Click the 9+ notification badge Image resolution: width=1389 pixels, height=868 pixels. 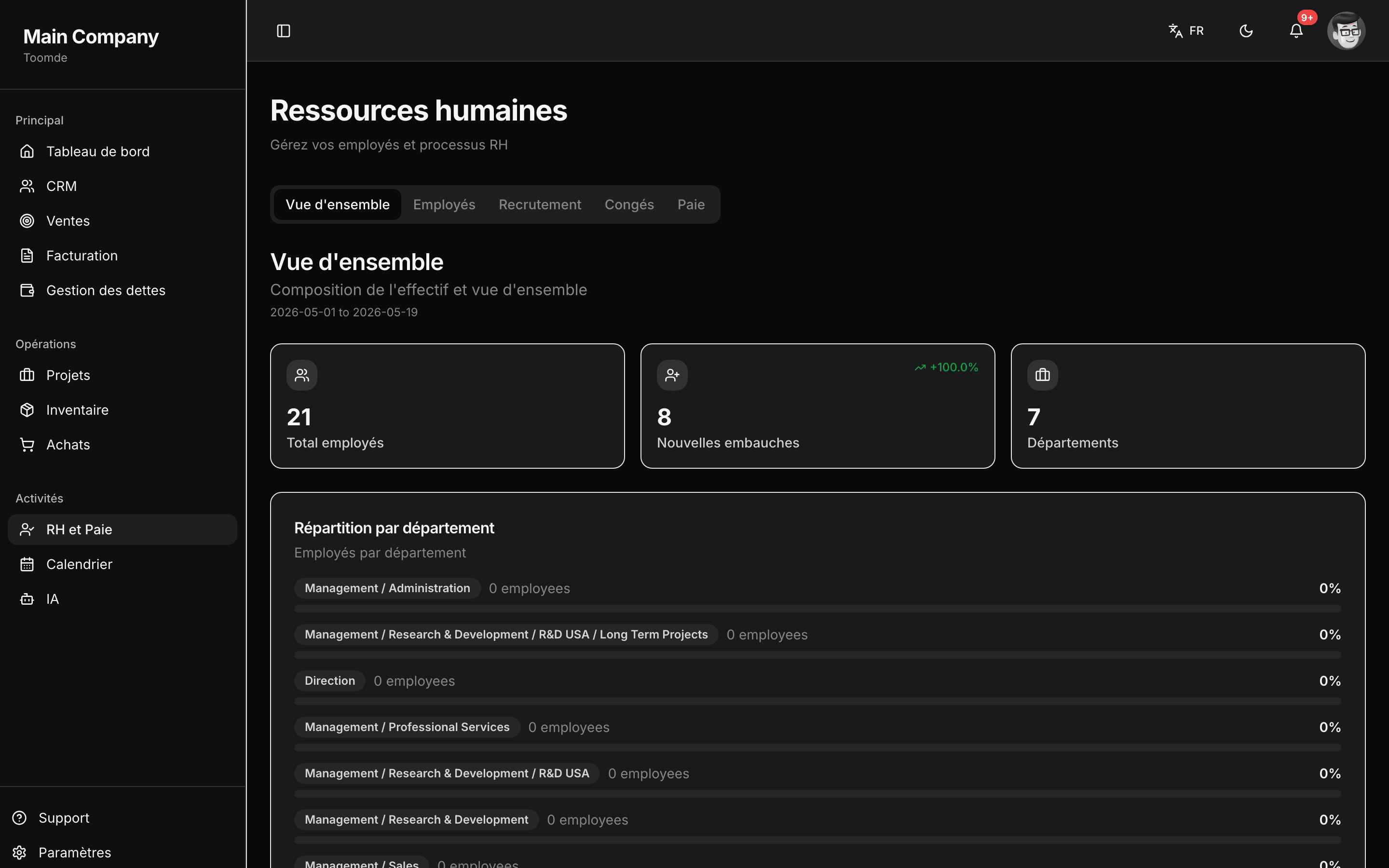(1307, 18)
